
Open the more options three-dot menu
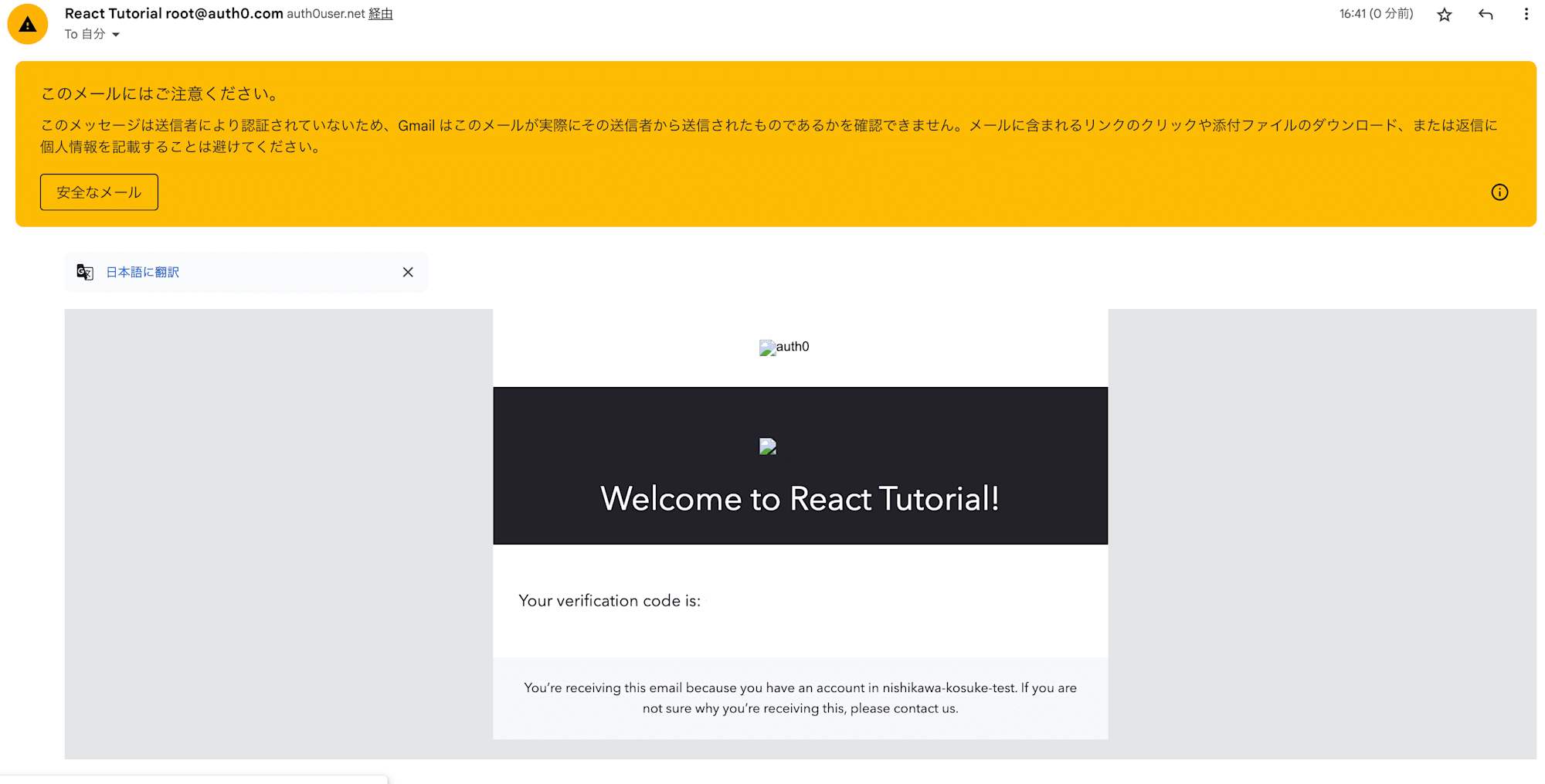(x=1526, y=15)
